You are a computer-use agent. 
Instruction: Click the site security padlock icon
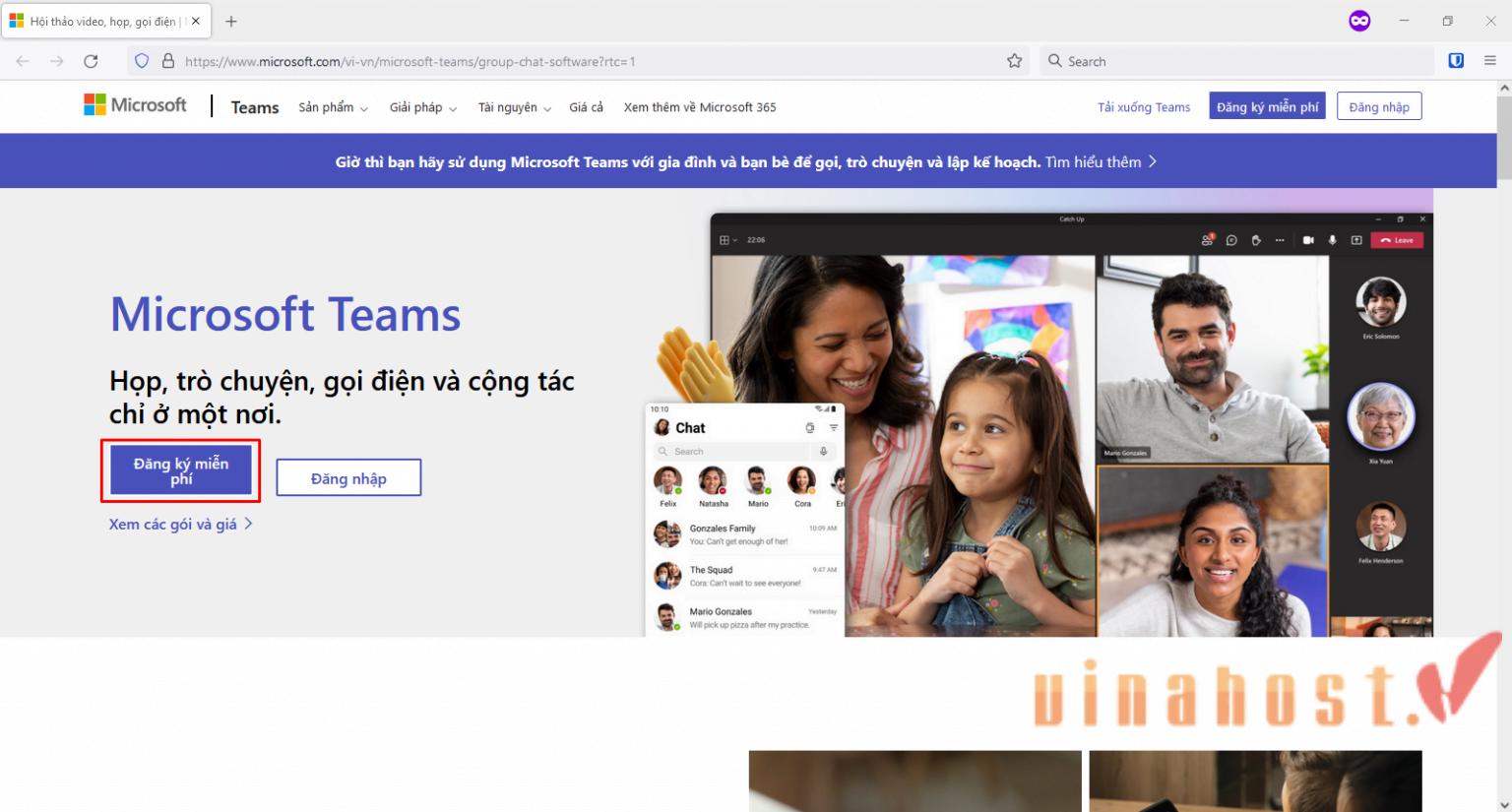[x=168, y=61]
